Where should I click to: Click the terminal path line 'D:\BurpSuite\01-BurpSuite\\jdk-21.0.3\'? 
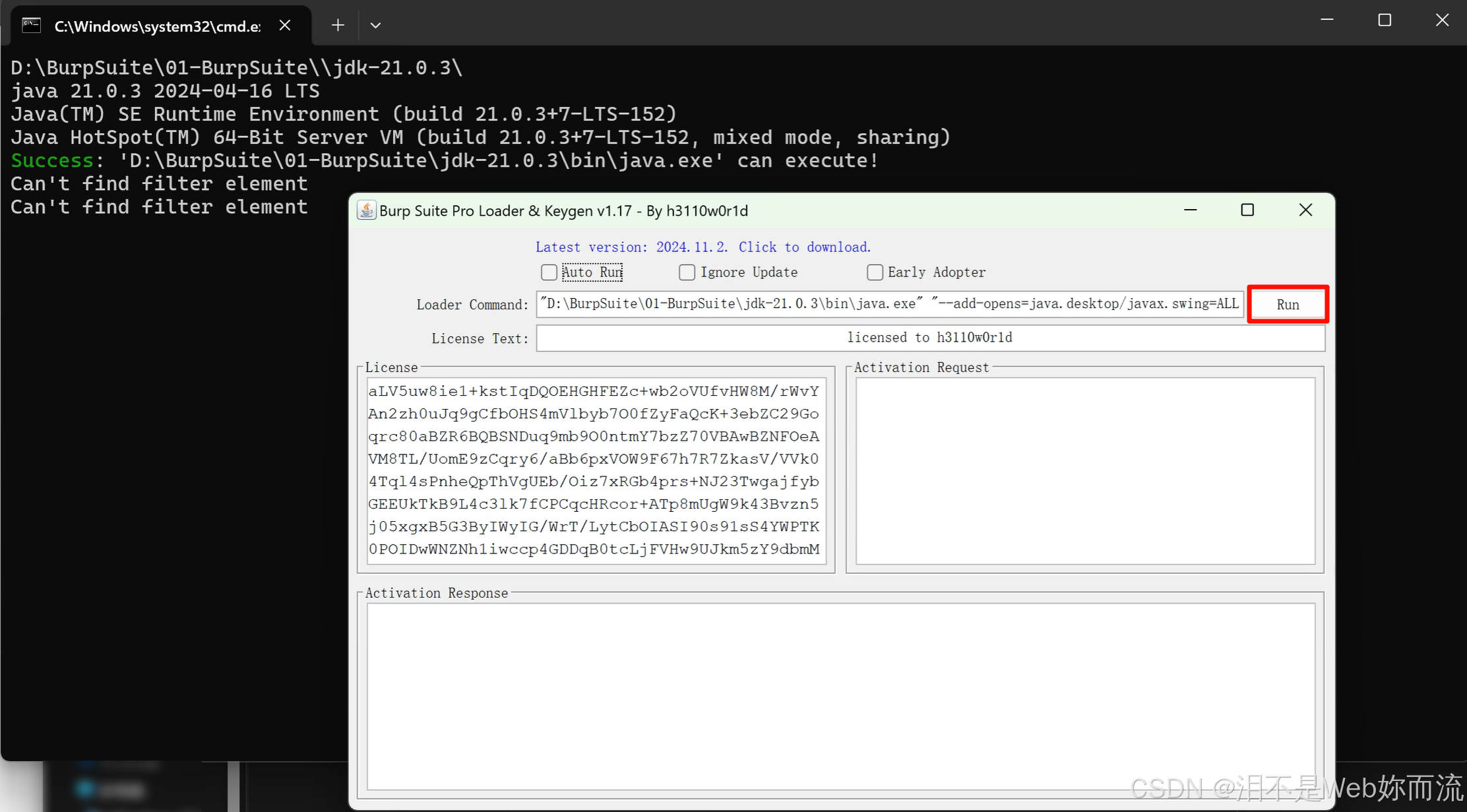pyautogui.click(x=237, y=68)
